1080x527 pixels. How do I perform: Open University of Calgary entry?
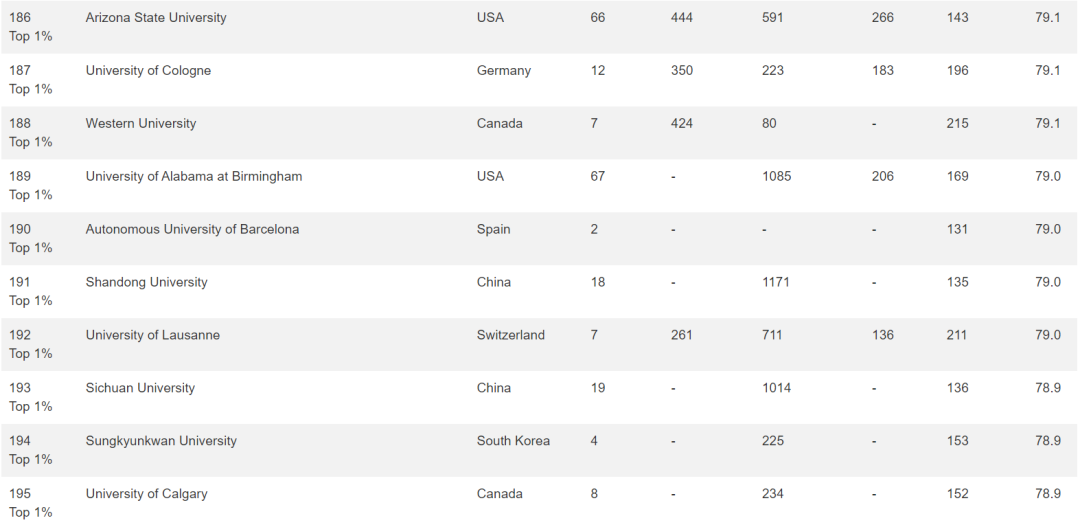coord(146,494)
